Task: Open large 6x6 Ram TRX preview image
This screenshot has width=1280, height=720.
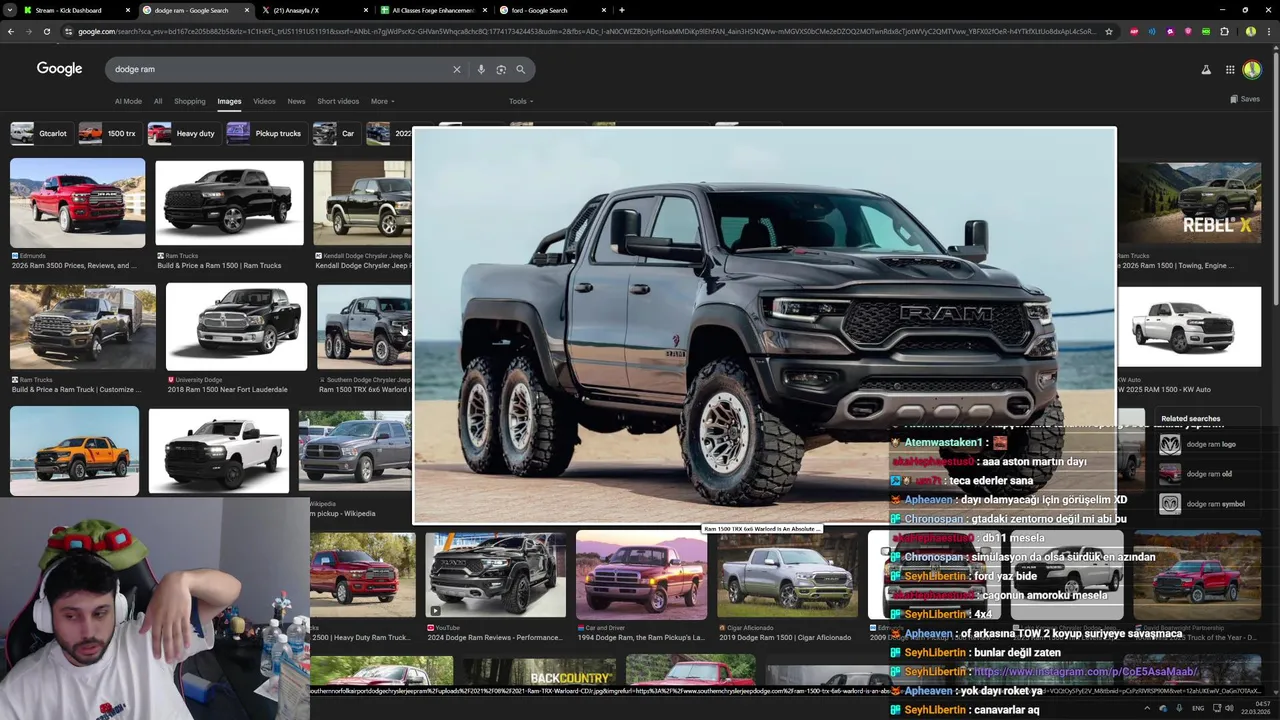Action: (x=764, y=325)
